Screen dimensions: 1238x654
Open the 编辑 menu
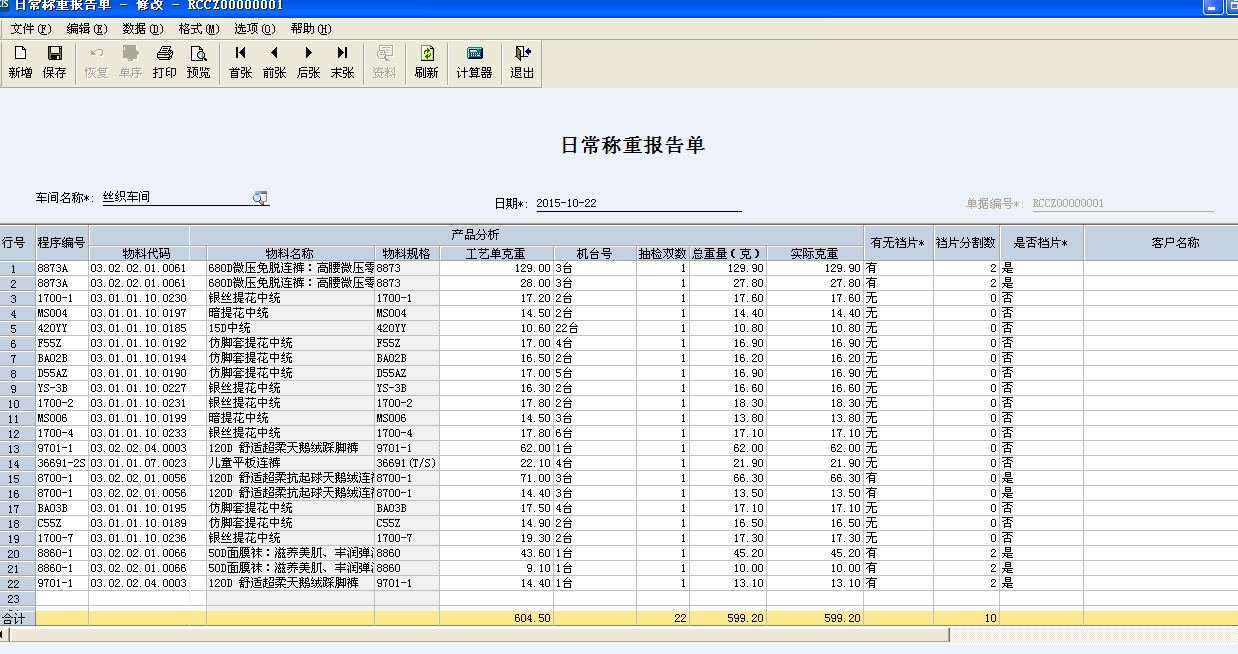86,29
